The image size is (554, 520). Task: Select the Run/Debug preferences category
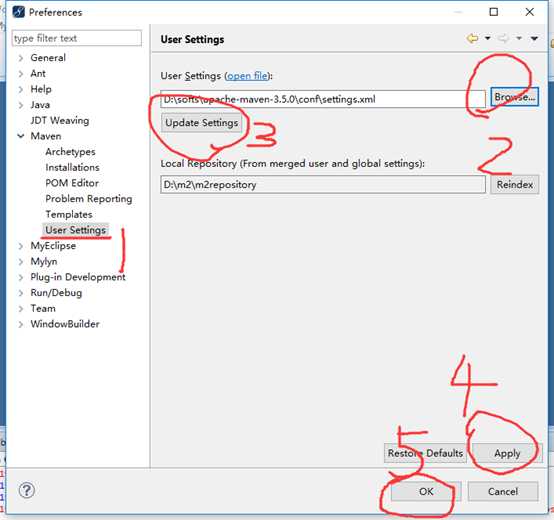pyautogui.click(x=56, y=293)
